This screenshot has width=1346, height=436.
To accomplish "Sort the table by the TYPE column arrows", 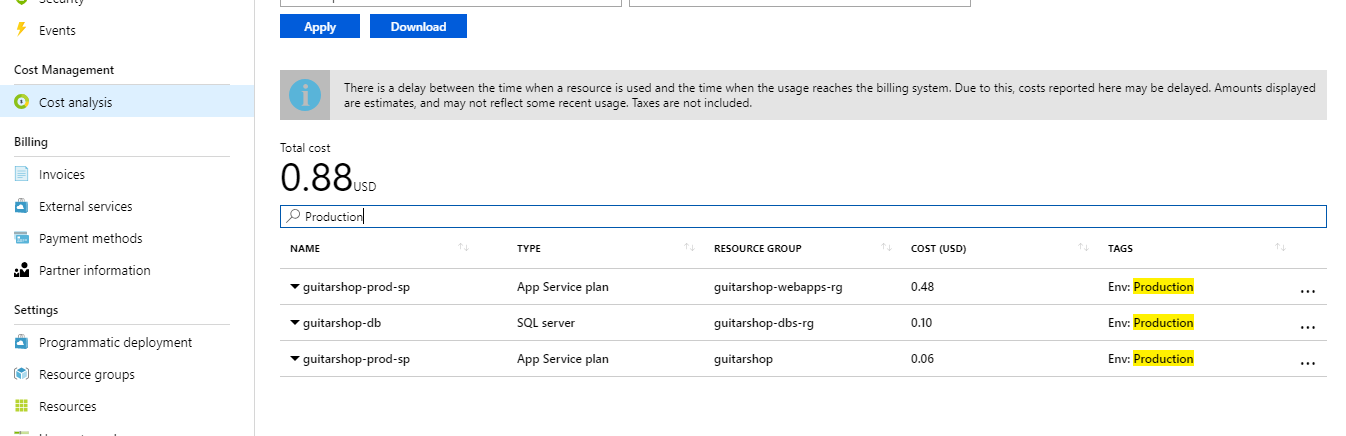I will click(x=689, y=248).
